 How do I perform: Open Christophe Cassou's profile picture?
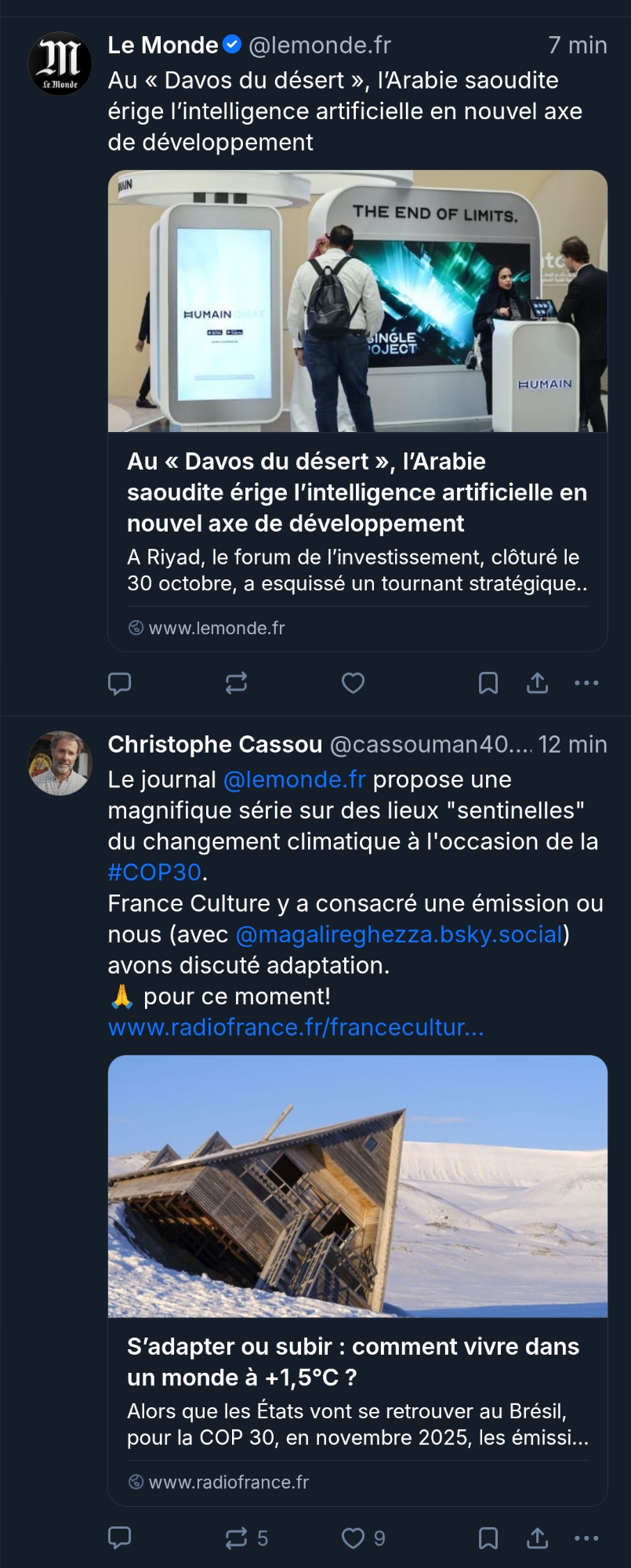click(x=60, y=763)
